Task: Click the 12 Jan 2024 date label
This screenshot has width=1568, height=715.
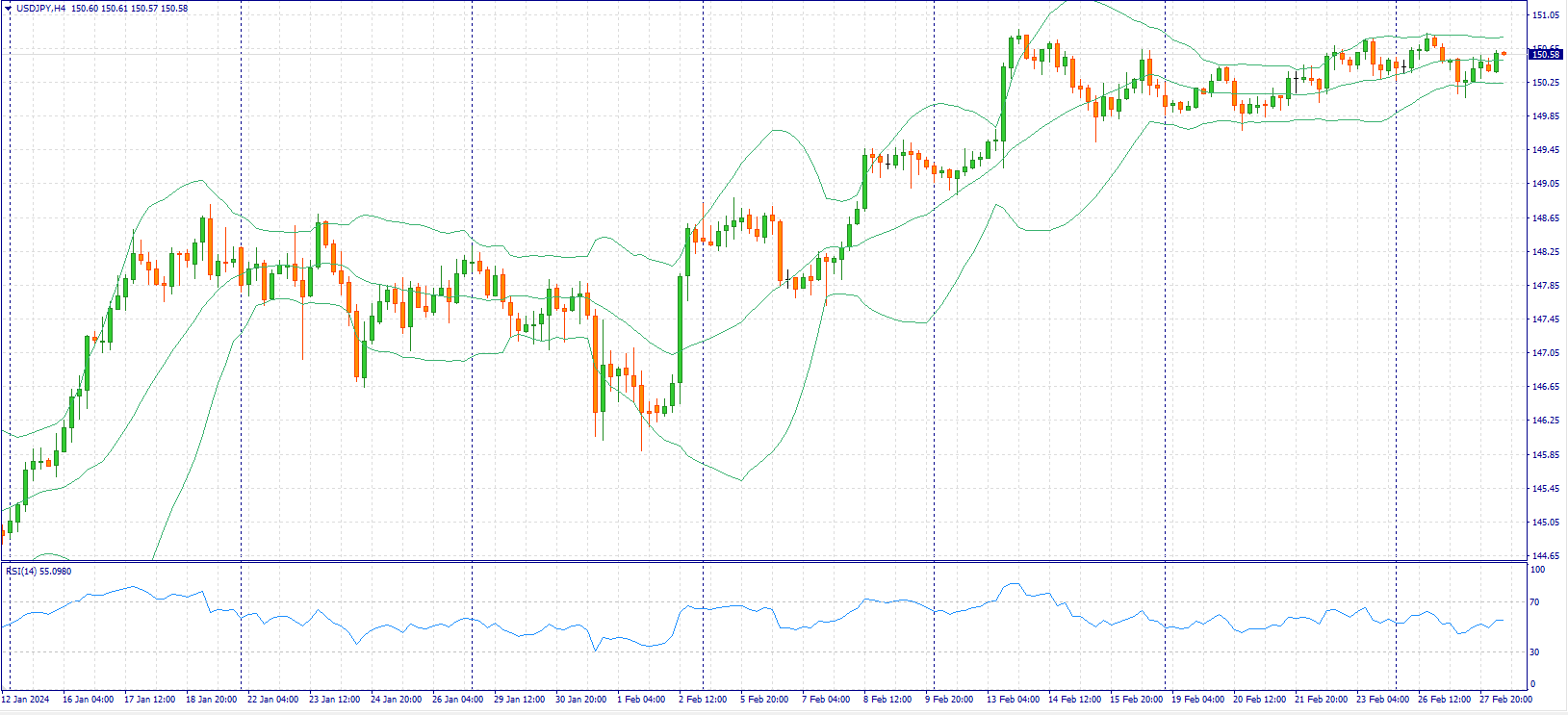Action: click(x=26, y=700)
